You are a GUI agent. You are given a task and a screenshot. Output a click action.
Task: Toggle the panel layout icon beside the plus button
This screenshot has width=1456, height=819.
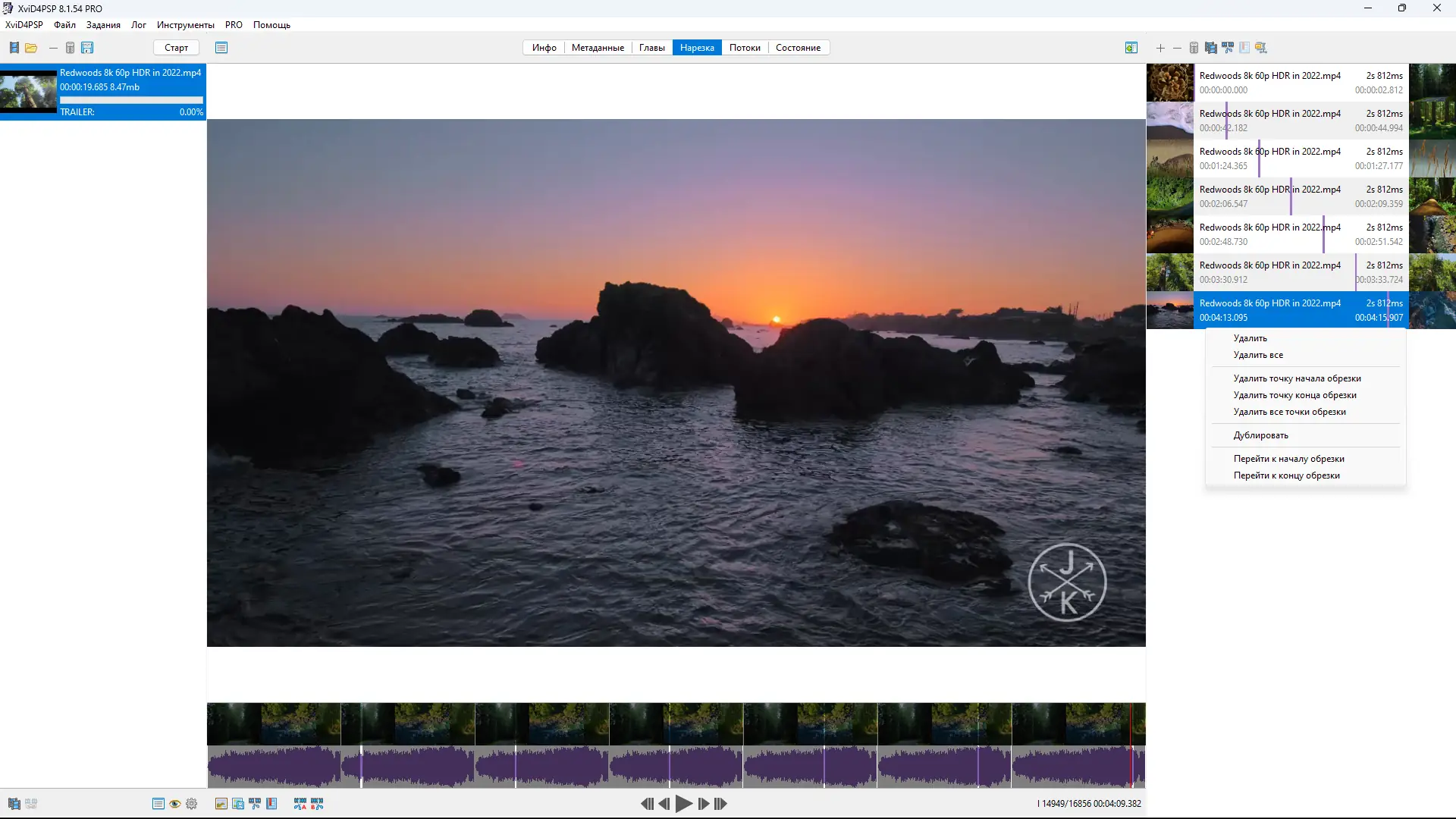tap(1131, 48)
